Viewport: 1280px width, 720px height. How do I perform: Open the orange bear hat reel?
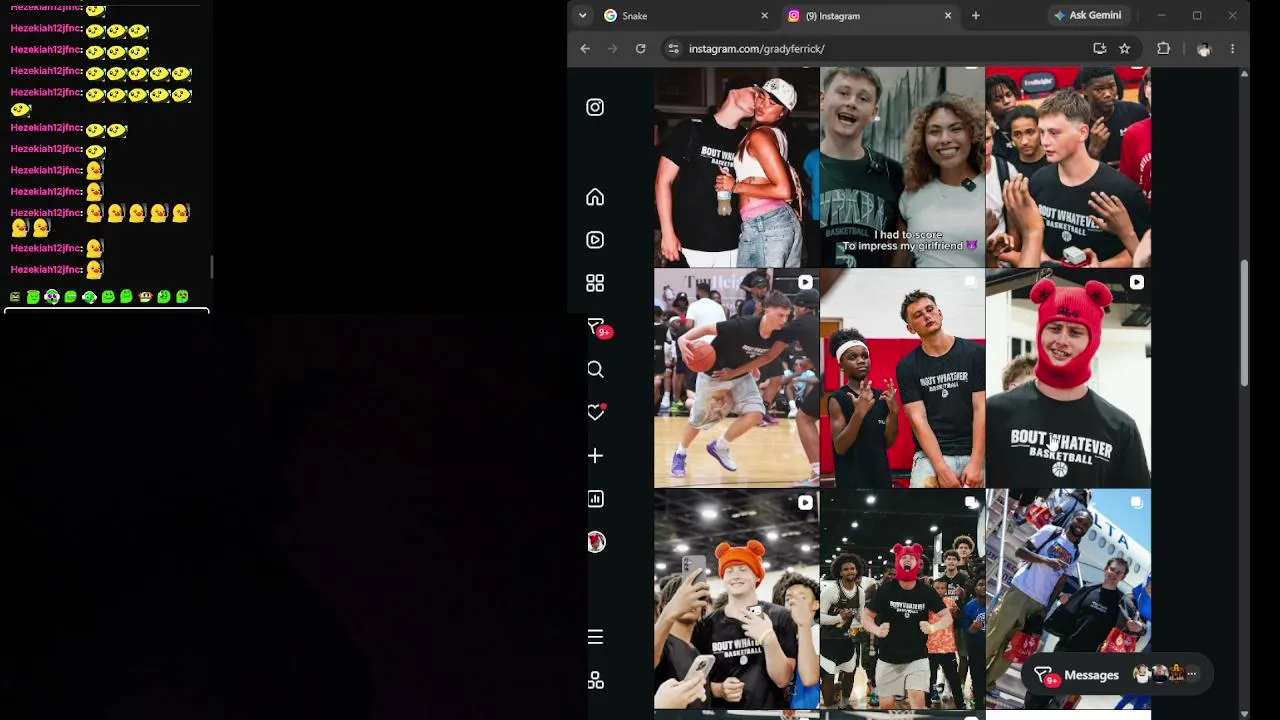pos(736,599)
